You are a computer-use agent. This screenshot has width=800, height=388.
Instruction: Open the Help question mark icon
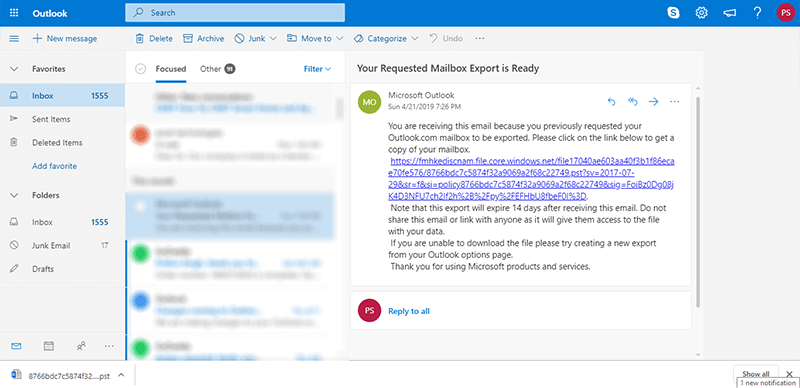[758, 13]
